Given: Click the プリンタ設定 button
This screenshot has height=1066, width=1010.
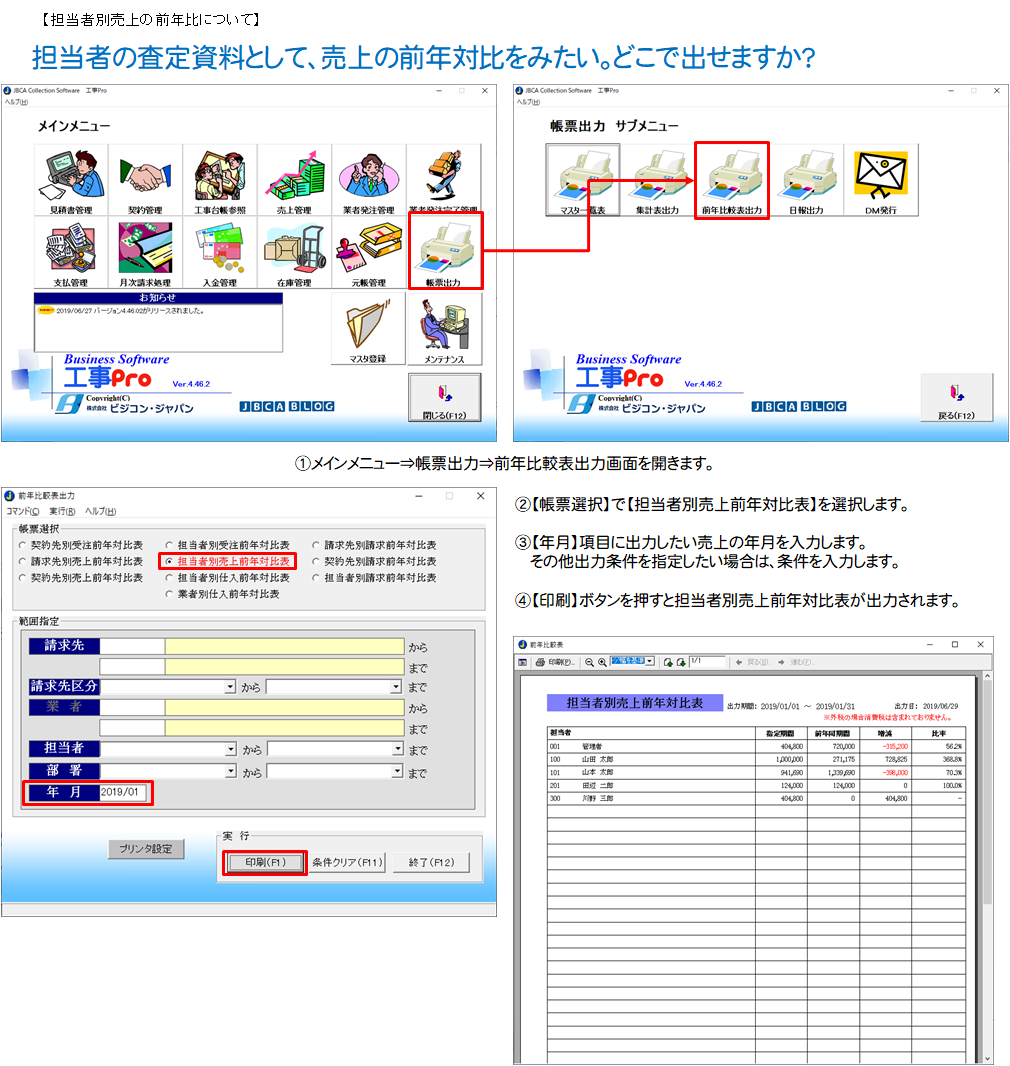Looking at the screenshot, I should [146, 849].
